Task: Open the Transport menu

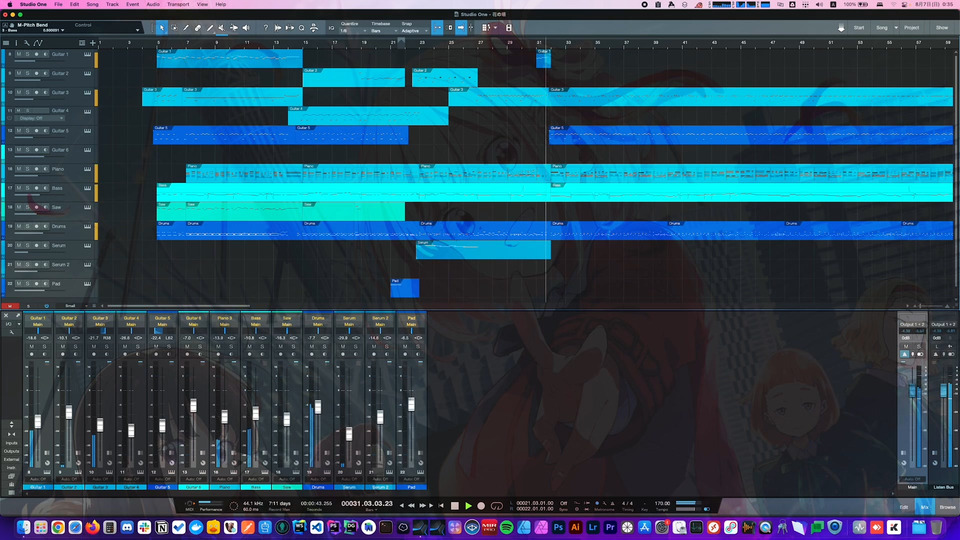Action: click(x=178, y=4)
